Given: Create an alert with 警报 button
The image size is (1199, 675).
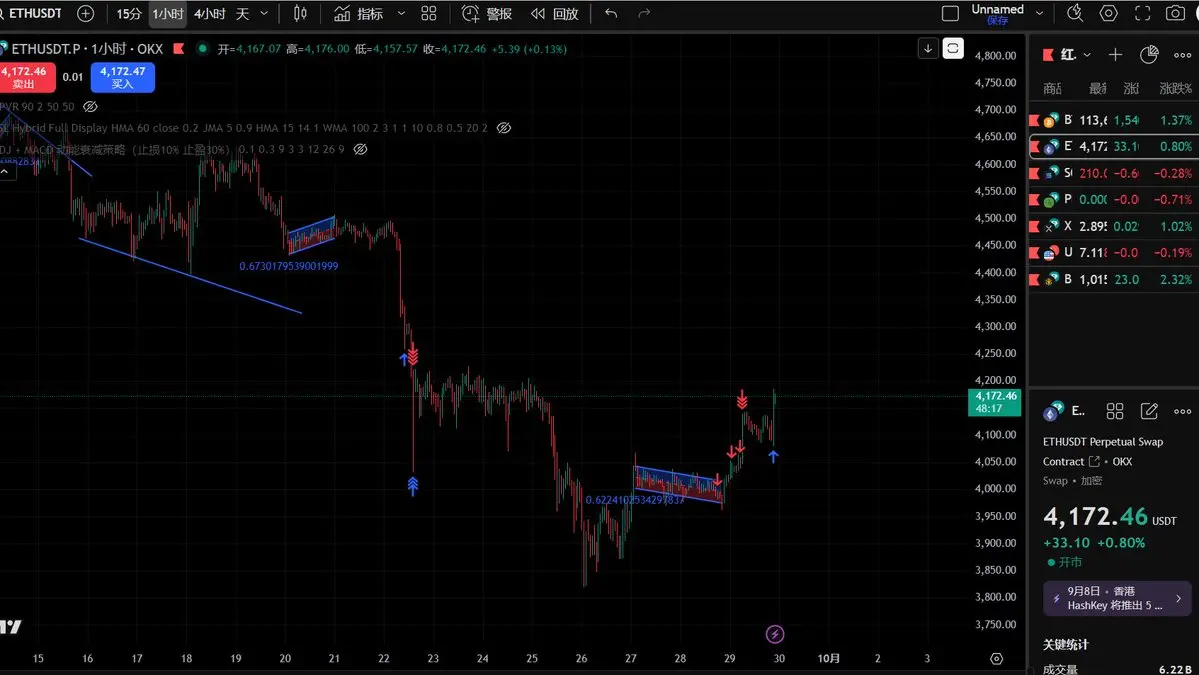Looking at the screenshot, I should tap(487, 14).
